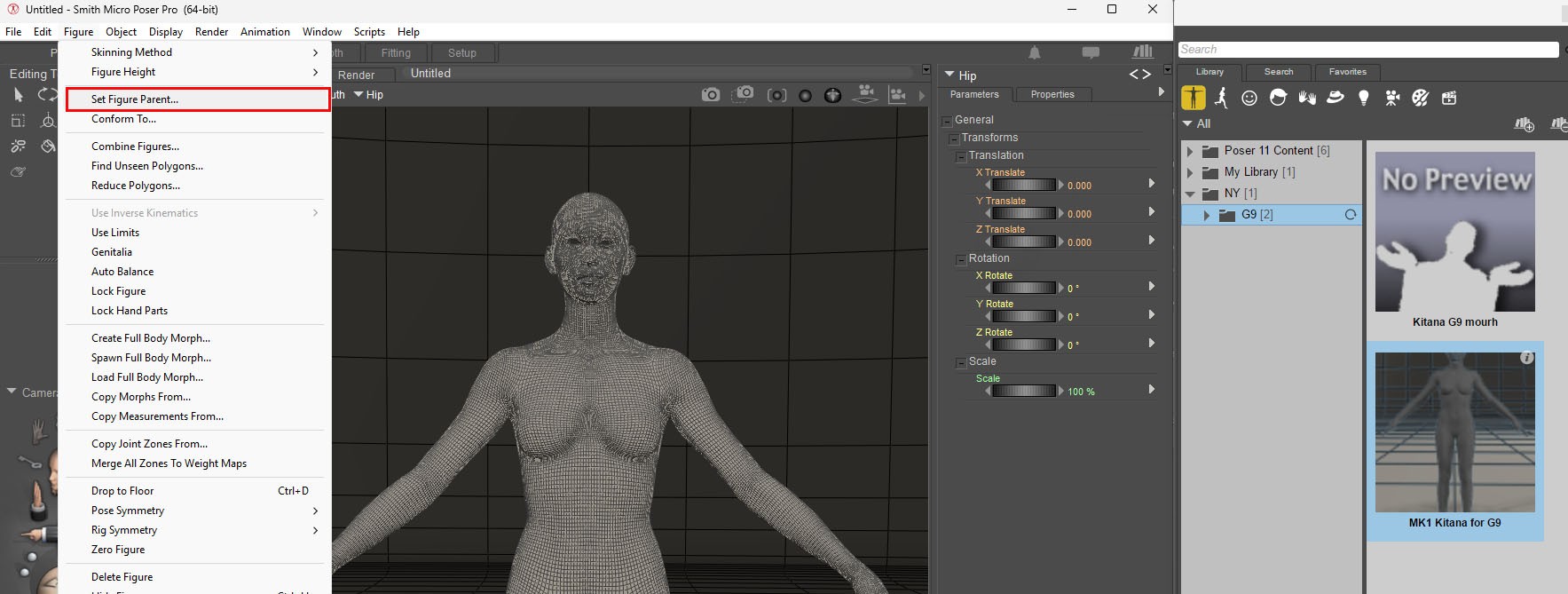Choose Delete Figure menu item
The width and height of the screenshot is (1568, 594).
pos(122,577)
